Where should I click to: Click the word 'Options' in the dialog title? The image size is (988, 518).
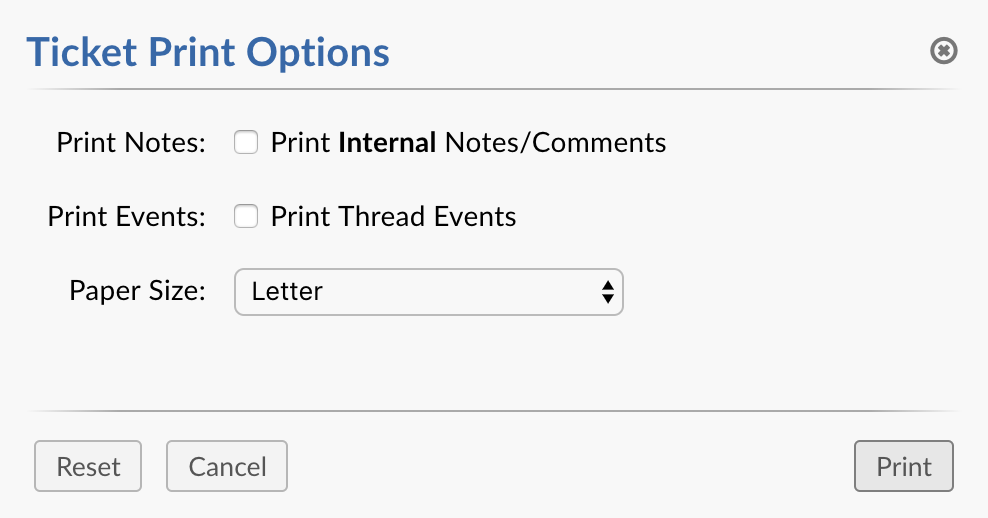[318, 54]
